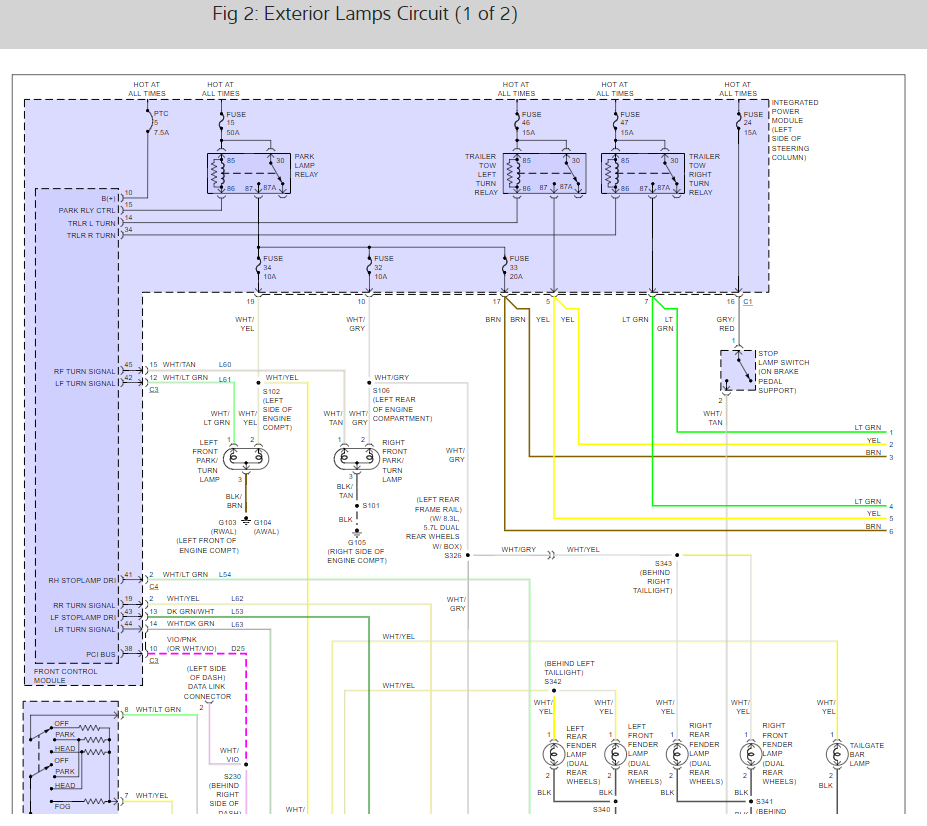Screen dimensions: 927x826
Task: Select the Left Front Fender Lamp bulb symbol
Action: pos(615,754)
